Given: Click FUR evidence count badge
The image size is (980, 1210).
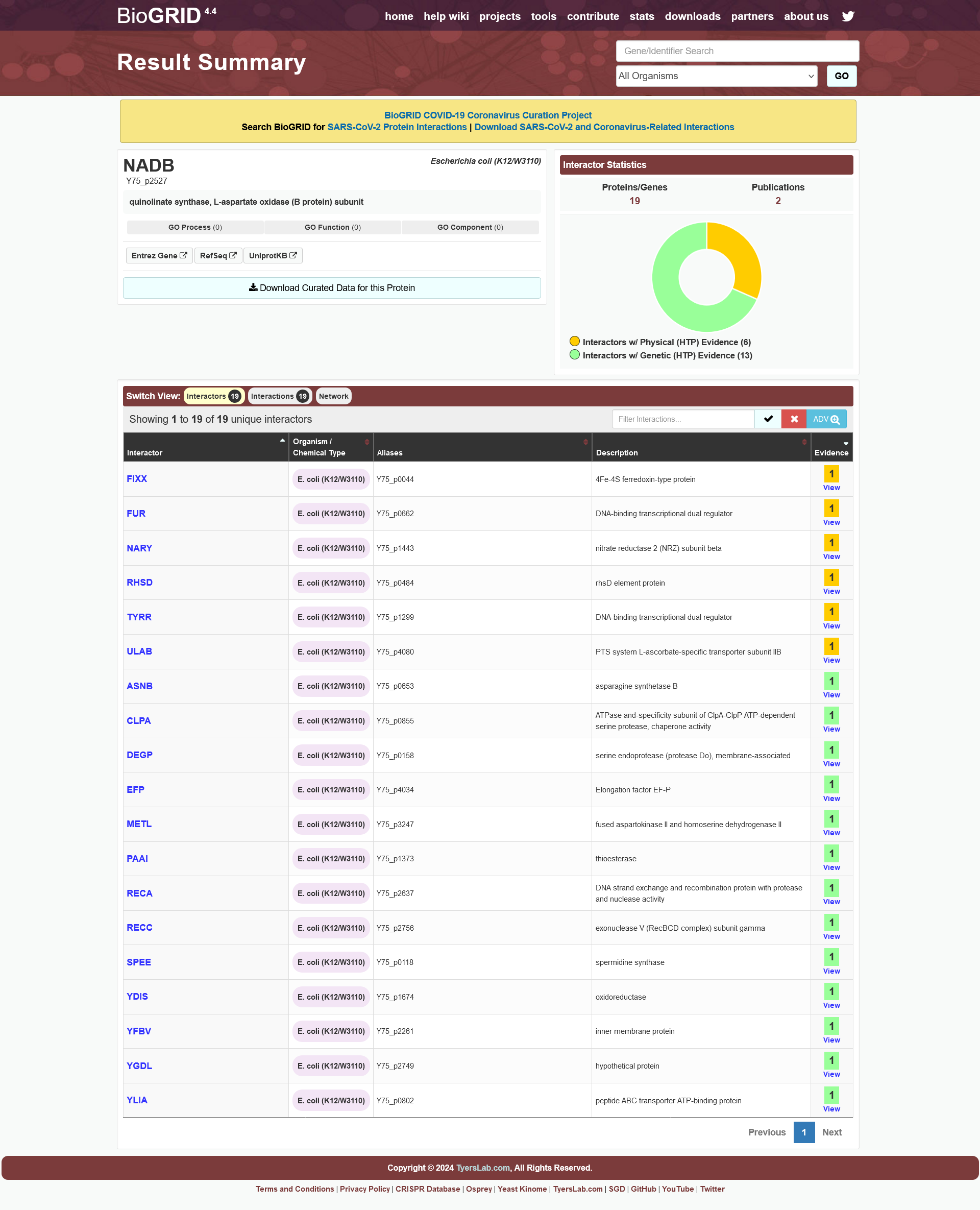Looking at the screenshot, I should (x=831, y=508).
